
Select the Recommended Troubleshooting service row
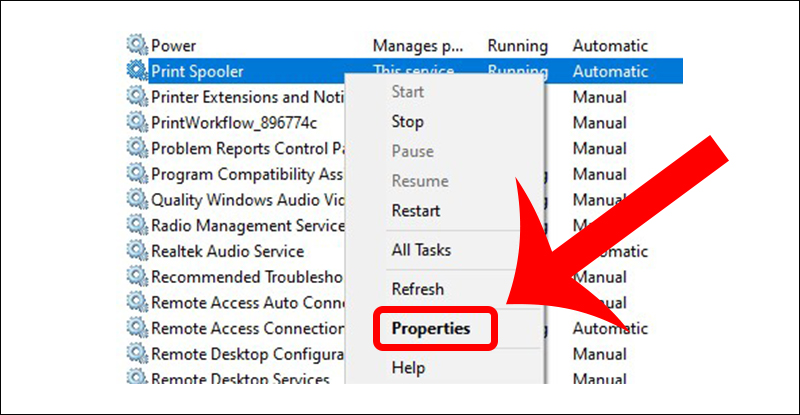point(247,276)
